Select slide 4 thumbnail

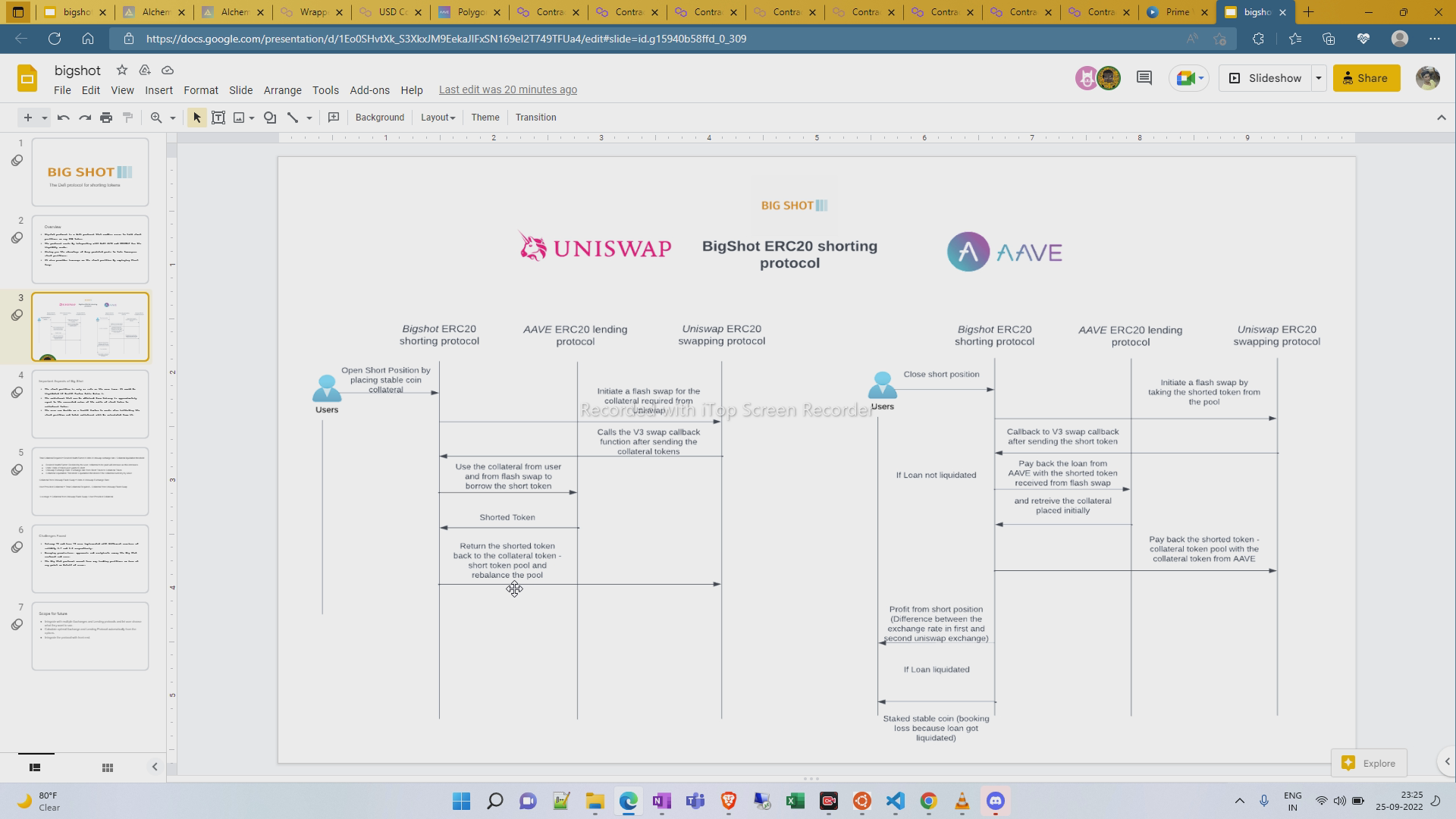pyautogui.click(x=90, y=404)
